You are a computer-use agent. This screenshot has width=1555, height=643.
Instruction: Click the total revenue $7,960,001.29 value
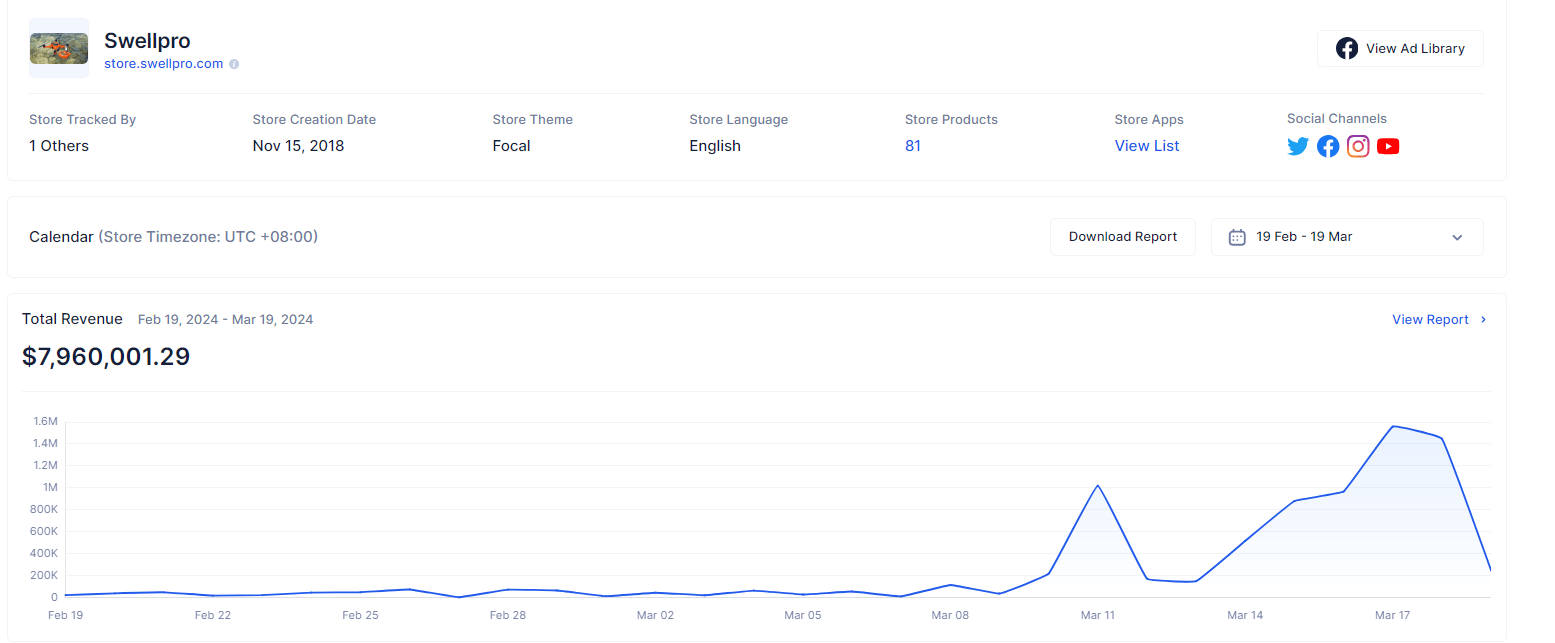(106, 357)
